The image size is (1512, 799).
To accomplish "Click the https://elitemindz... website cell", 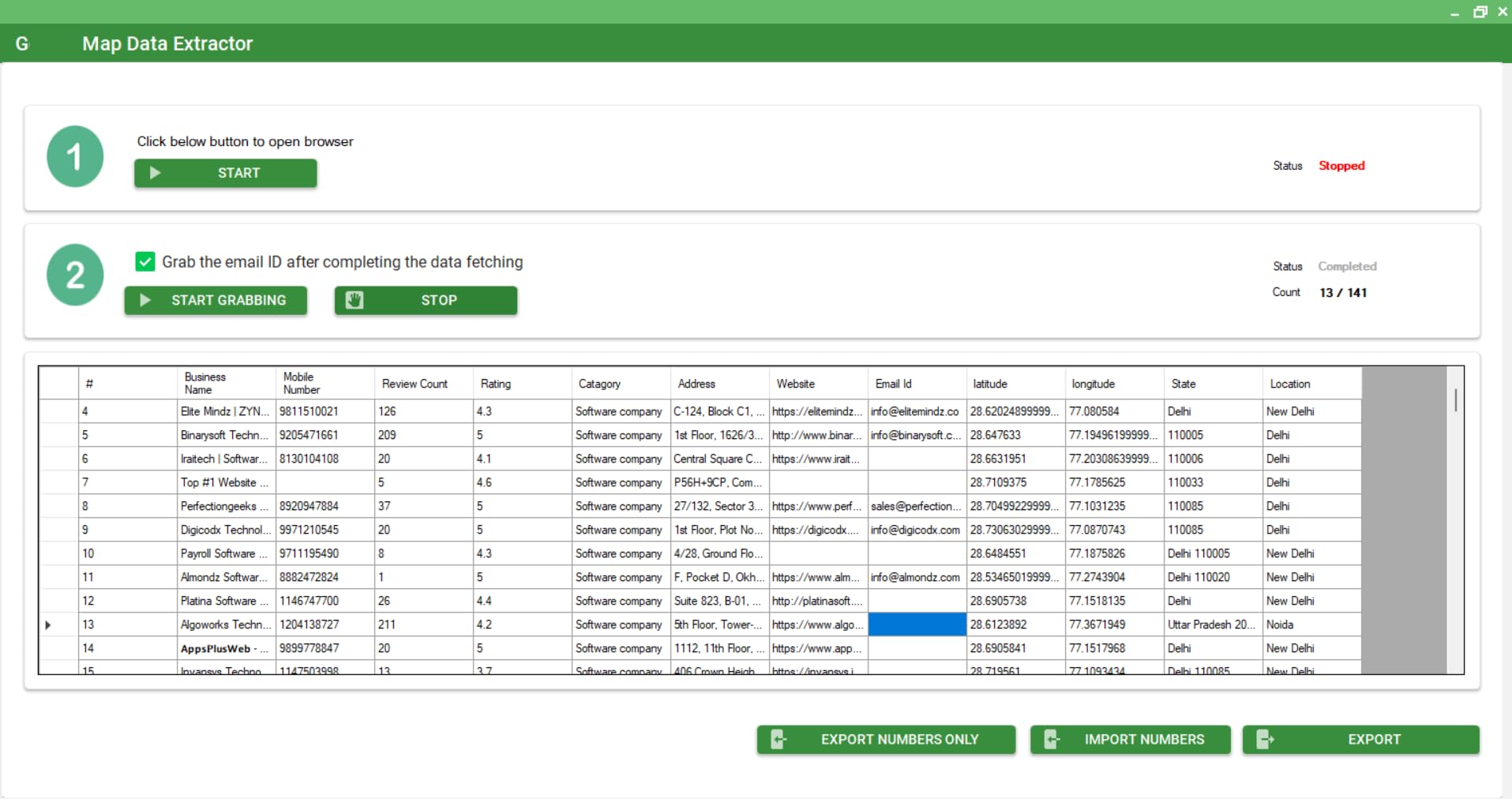I will pos(819,411).
